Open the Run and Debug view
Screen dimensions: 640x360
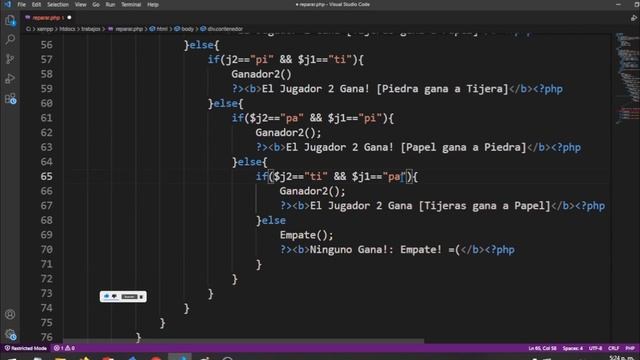click(x=10, y=78)
